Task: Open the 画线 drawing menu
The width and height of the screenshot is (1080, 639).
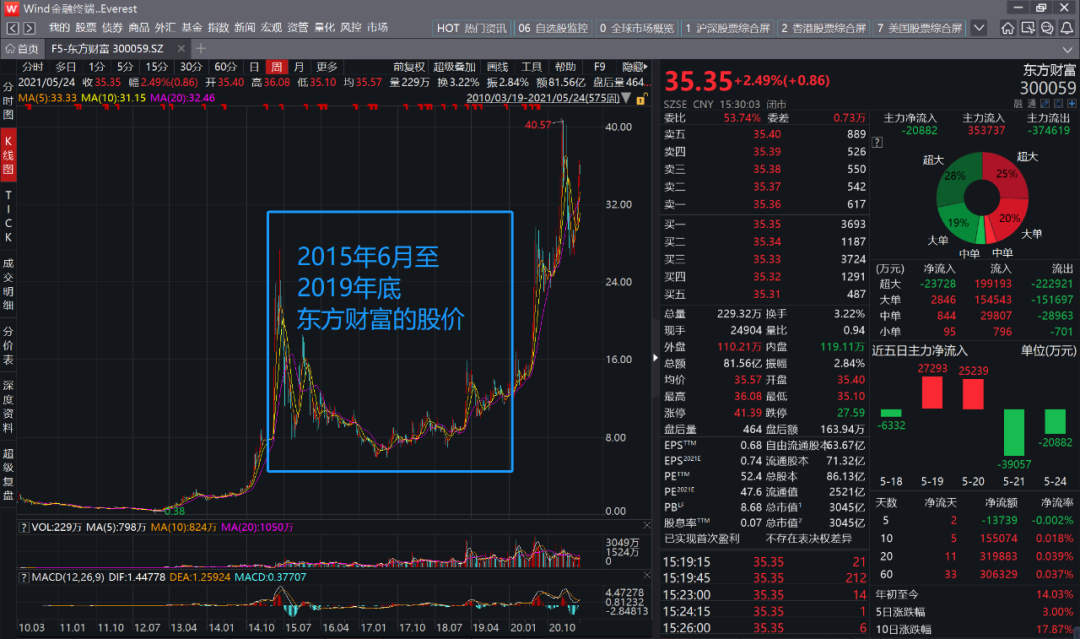Action: point(497,67)
